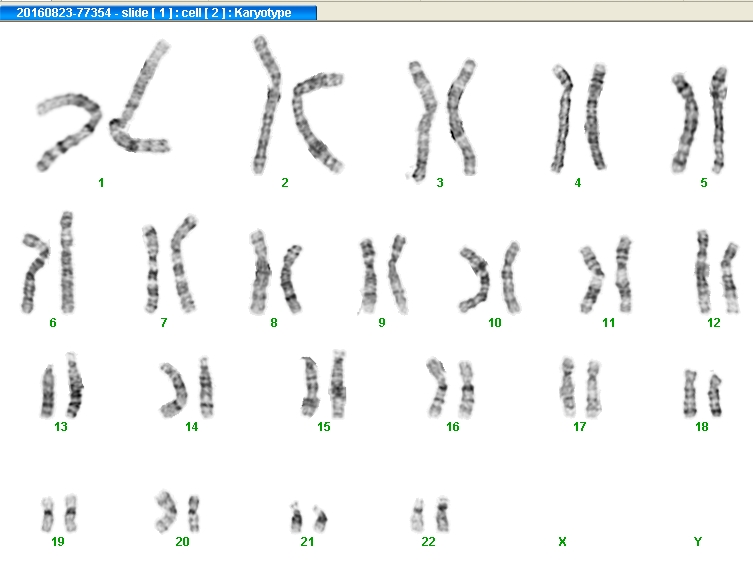Click the chromosome 7 pair image
This screenshot has height=582, width=753.
coord(170,264)
